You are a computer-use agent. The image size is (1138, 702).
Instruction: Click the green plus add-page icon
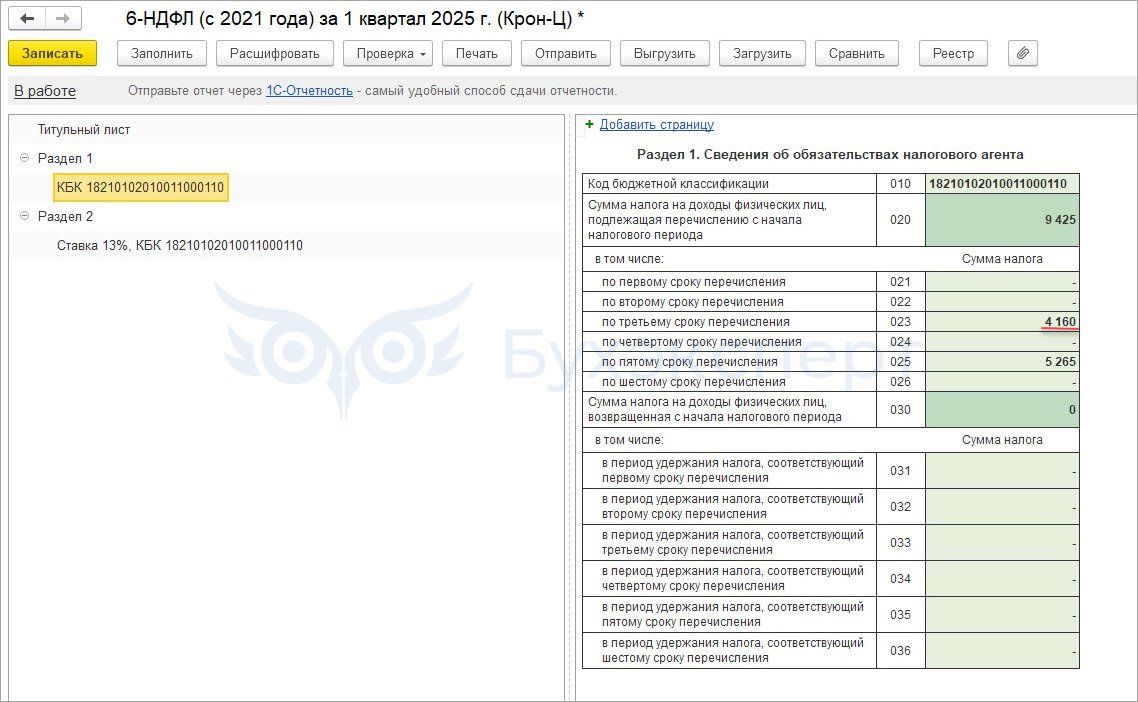(589, 124)
